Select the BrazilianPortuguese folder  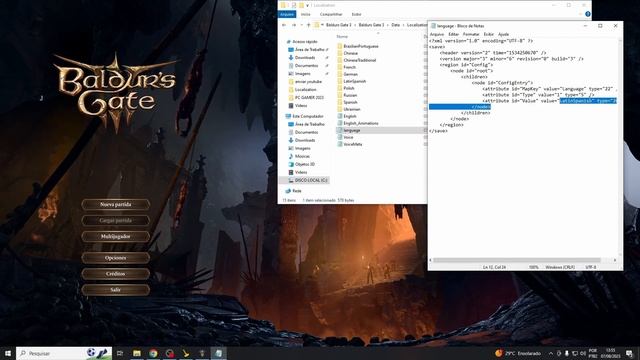pyautogui.click(x=361, y=46)
